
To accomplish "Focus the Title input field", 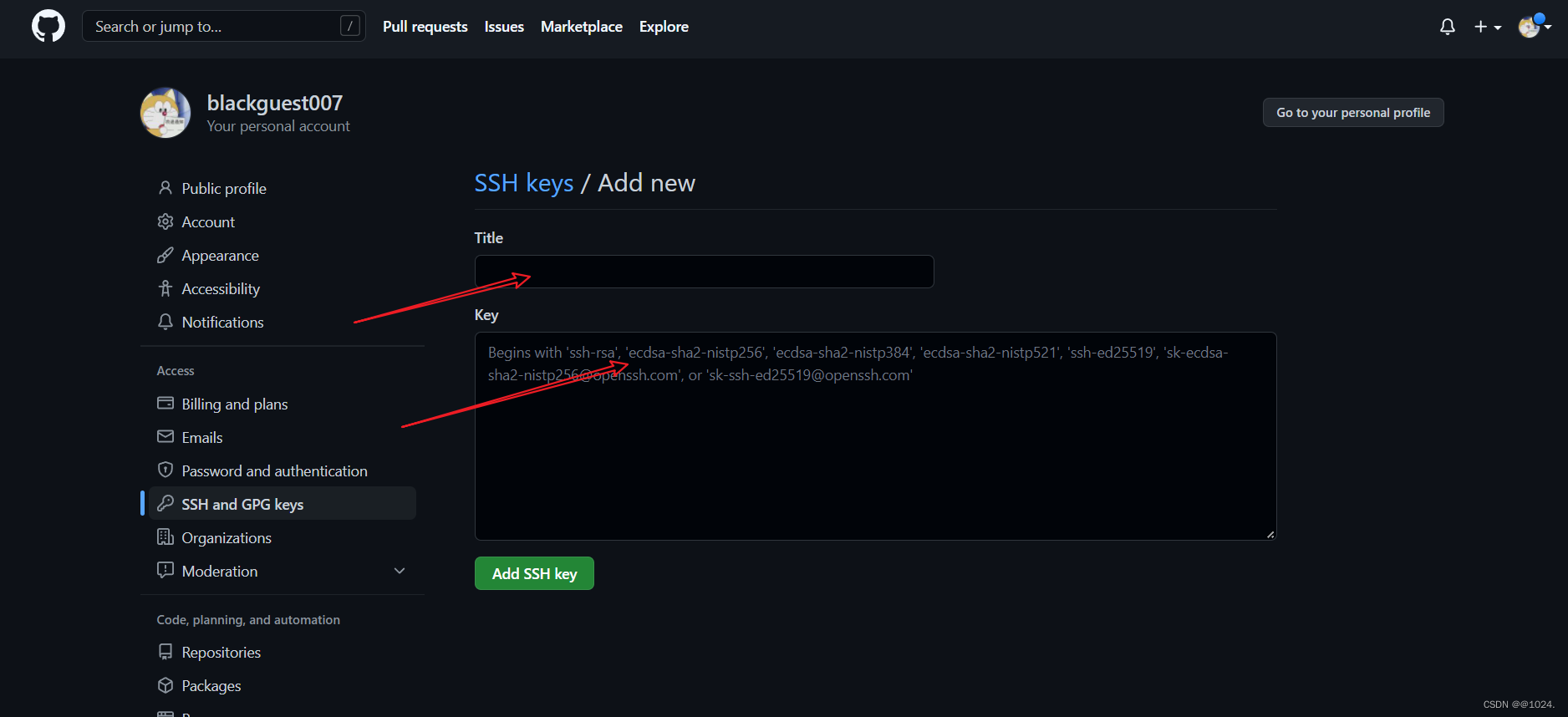I will [x=705, y=272].
